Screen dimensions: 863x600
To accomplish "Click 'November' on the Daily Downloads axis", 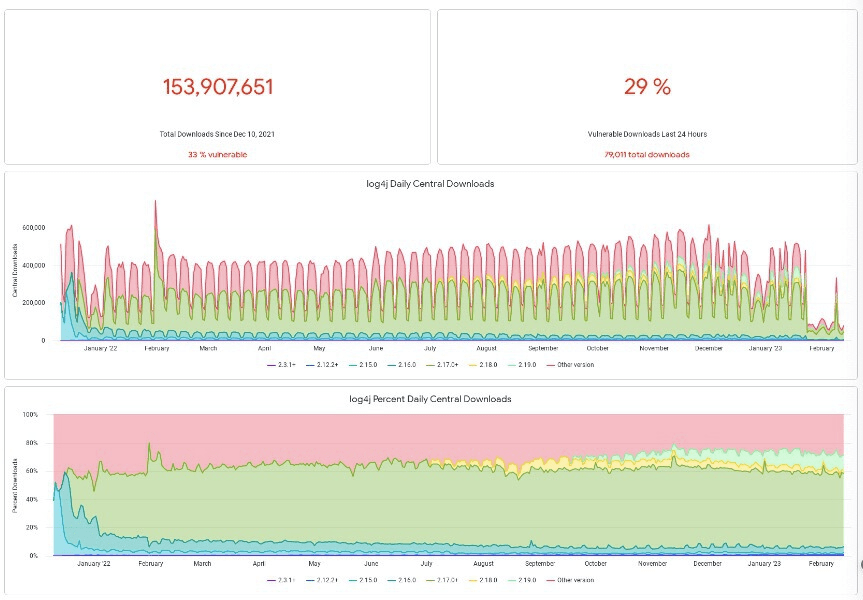I will point(654,348).
